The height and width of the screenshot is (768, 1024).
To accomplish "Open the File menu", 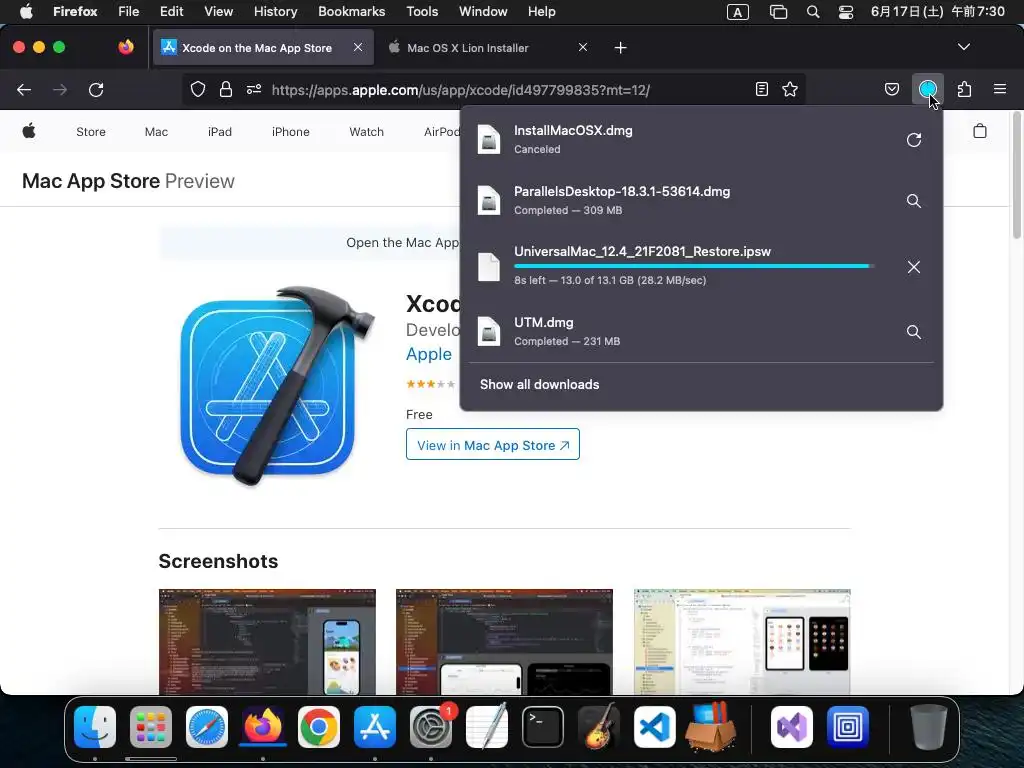I will [128, 12].
